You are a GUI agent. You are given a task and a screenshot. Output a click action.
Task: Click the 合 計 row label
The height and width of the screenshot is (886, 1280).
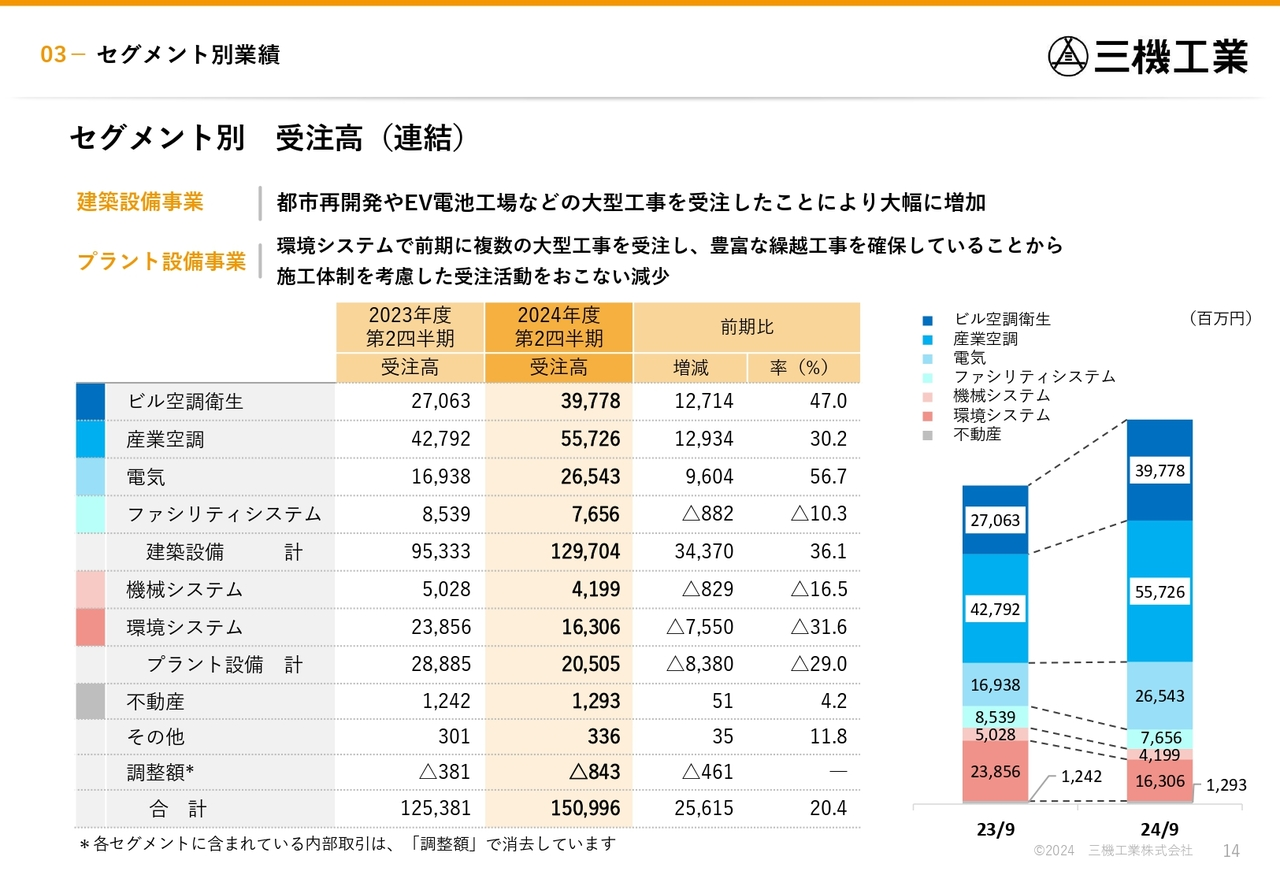click(178, 809)
